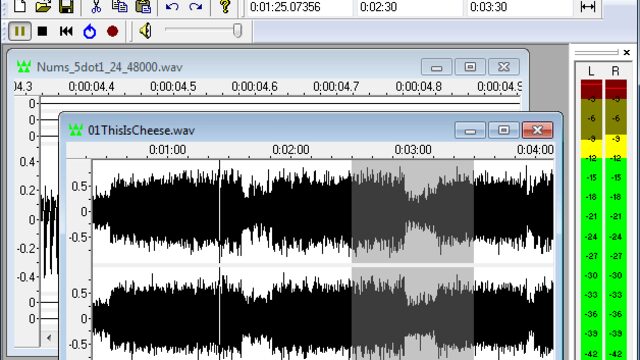640x360 pixels.
Task: Click inside the highlighted selection of the top channel
Action: [x=413, y=211]
